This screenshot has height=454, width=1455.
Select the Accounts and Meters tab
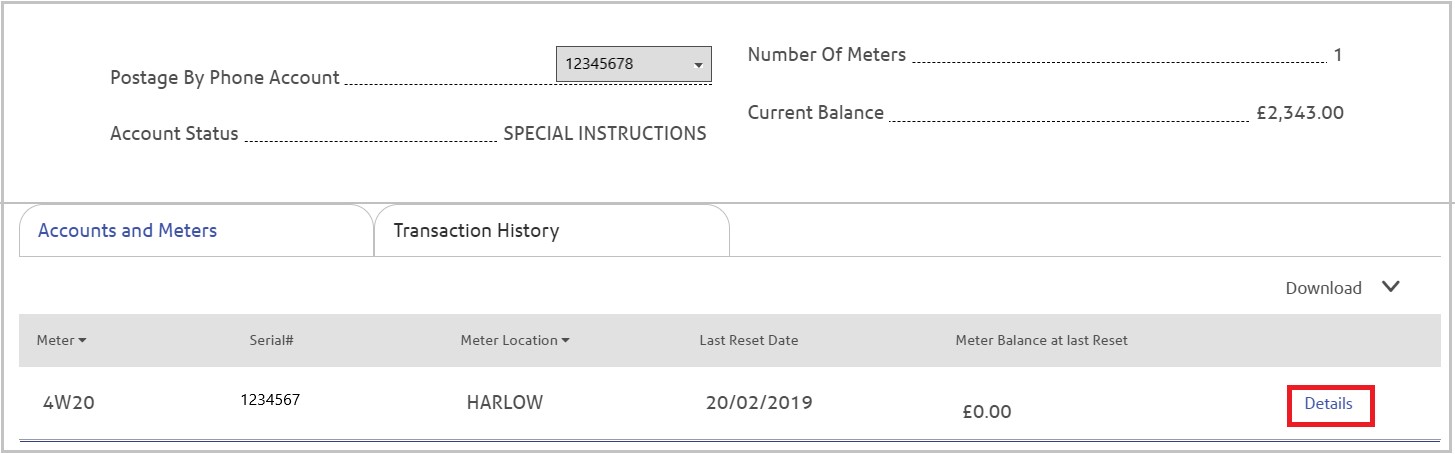196,231
